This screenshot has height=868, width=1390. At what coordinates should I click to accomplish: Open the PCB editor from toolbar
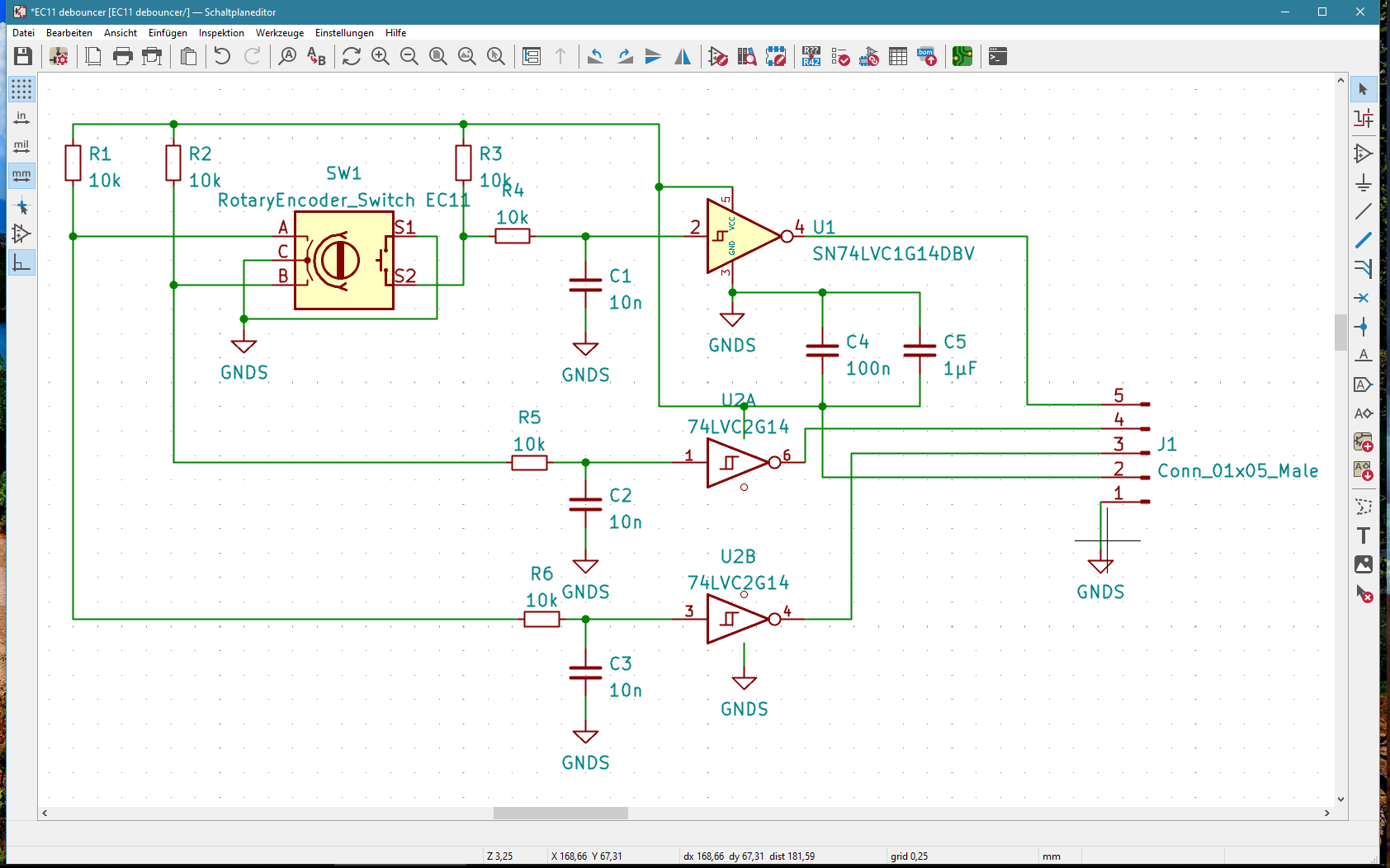962,56
